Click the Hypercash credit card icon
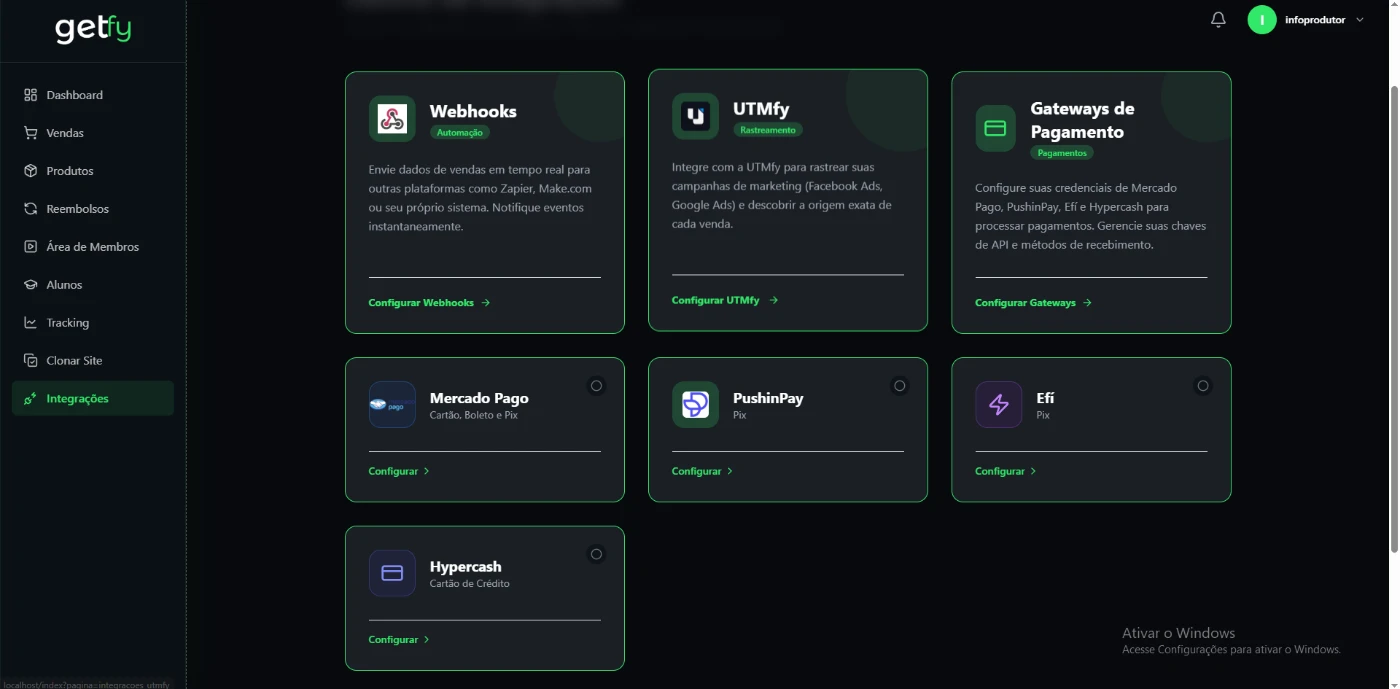This screenshot has width=1400, height=689. pyautogui.click(x=392, y=574)
